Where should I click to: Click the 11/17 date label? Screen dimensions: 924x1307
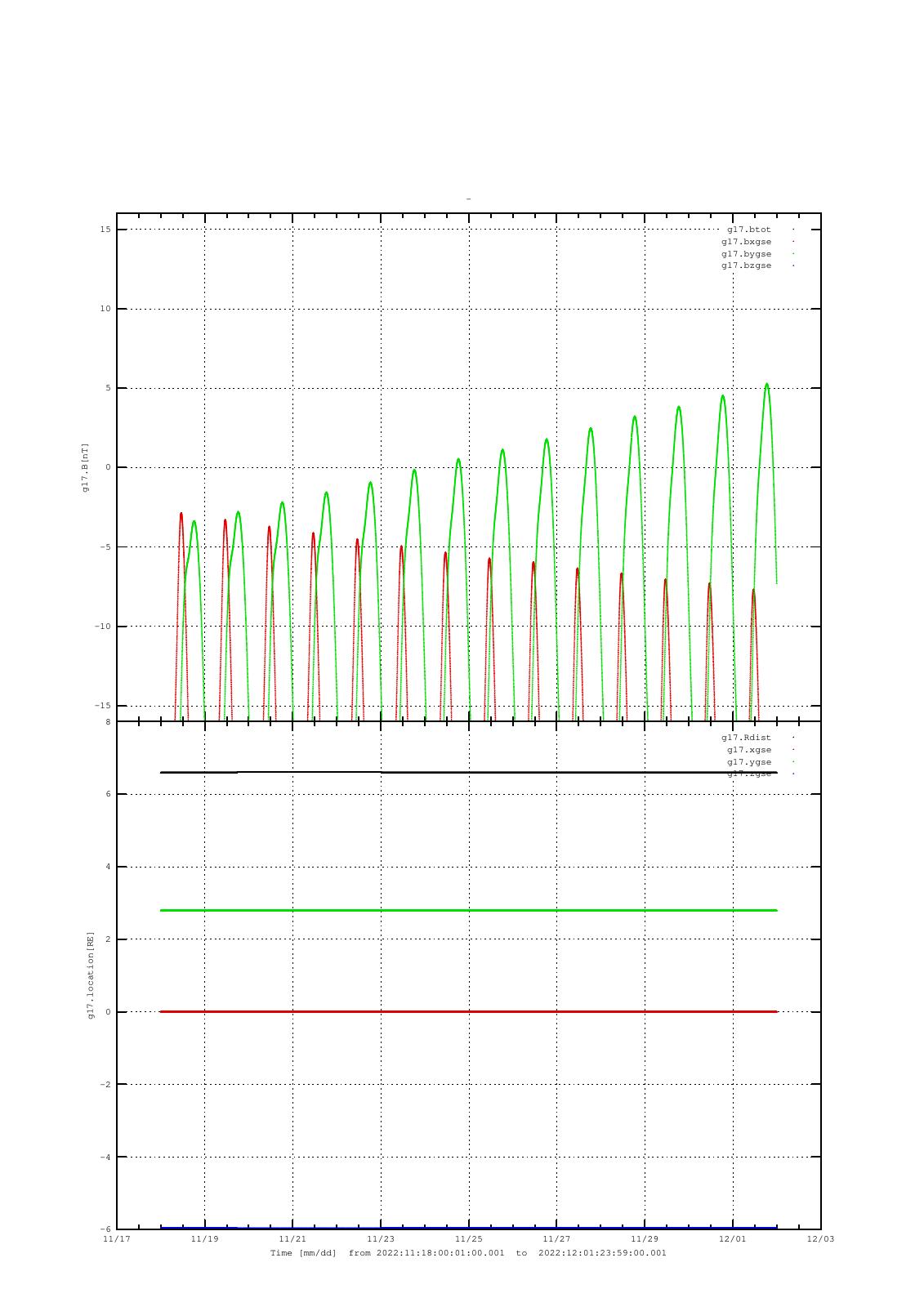[117, 1239]
